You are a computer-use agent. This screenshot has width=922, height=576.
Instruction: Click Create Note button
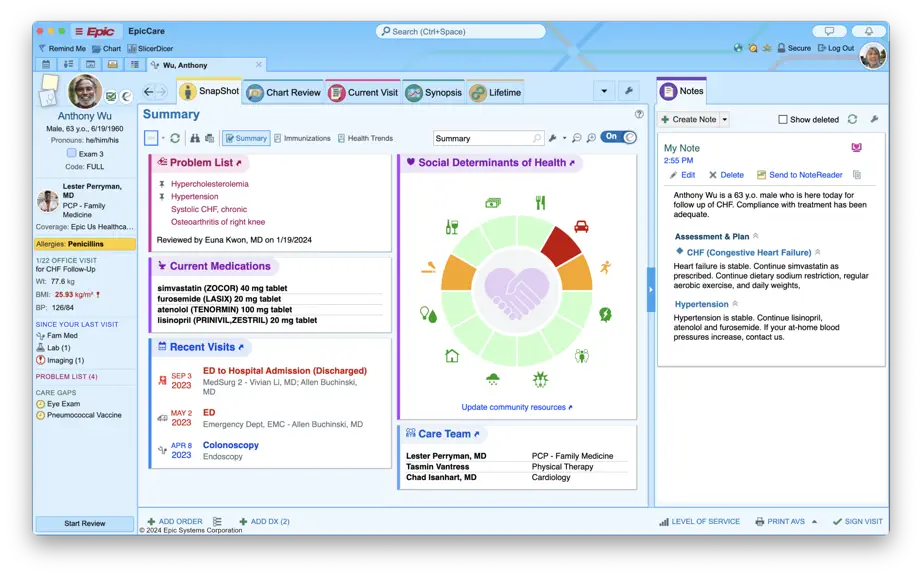click(x=688, y=119)
